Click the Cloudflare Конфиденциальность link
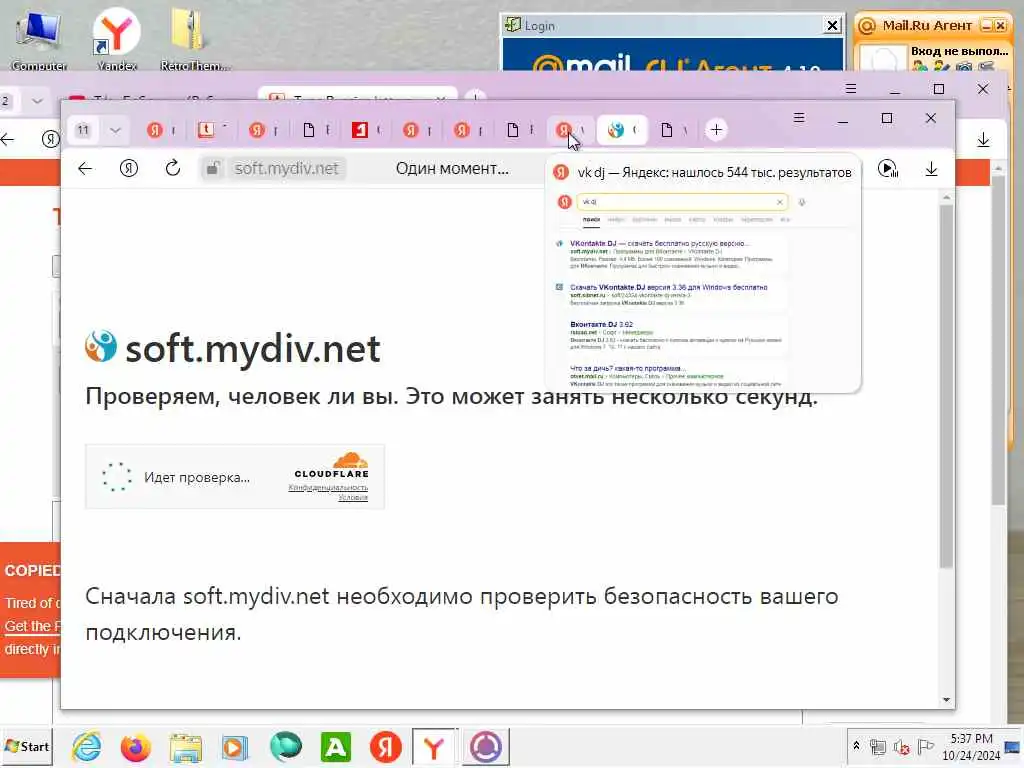The height and width of the screenshot is (768, 1024). pyautogui.click(x=328, y=488)
